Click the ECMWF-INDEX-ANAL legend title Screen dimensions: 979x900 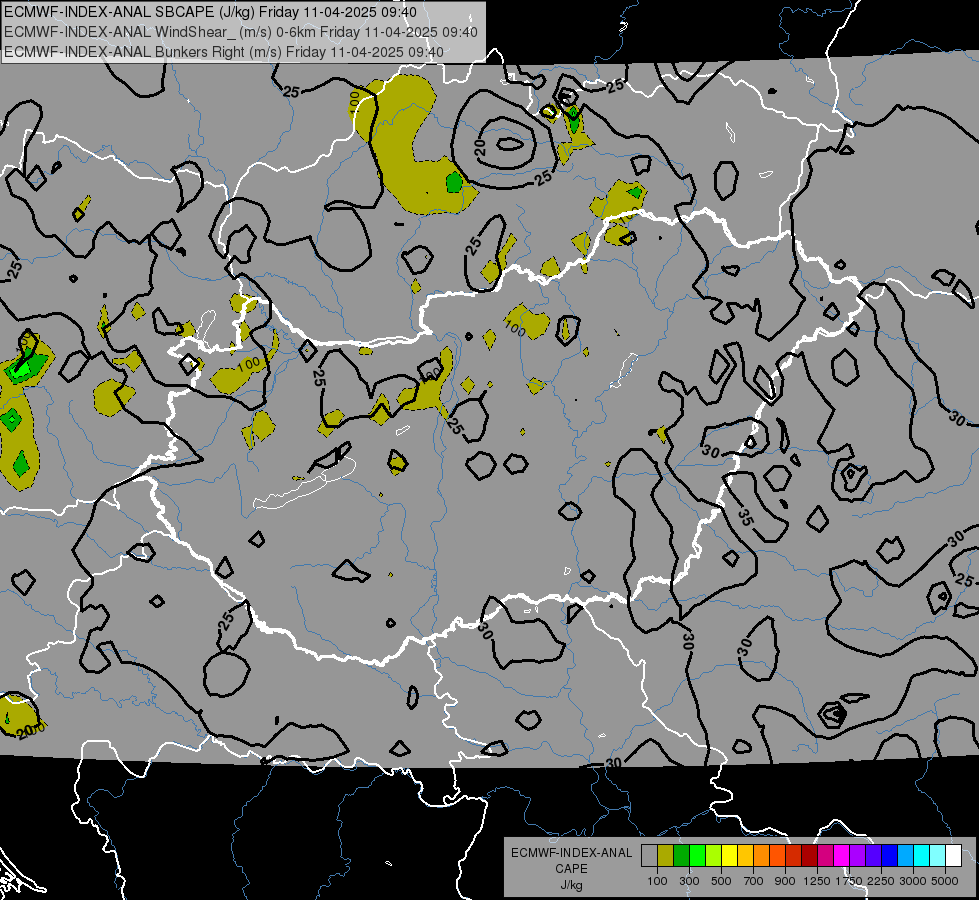[x=571, y=853]
